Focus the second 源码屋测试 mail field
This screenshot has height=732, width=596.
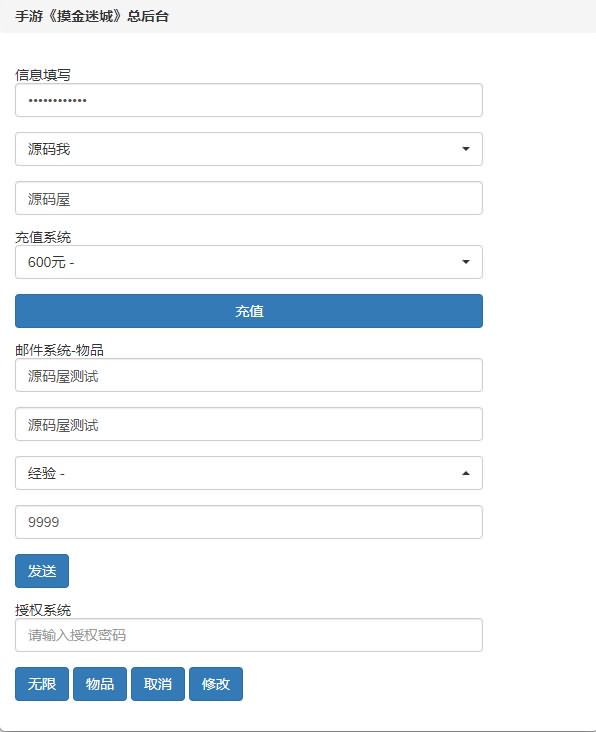coord(249,424)
